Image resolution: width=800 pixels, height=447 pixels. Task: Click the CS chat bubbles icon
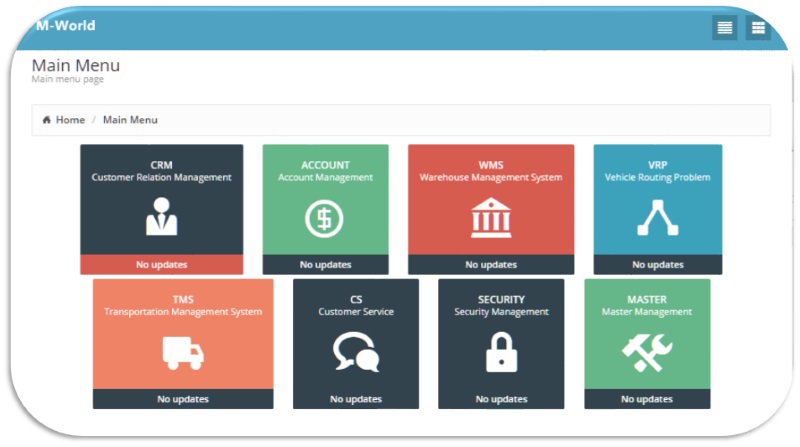(x=356, y=352)
